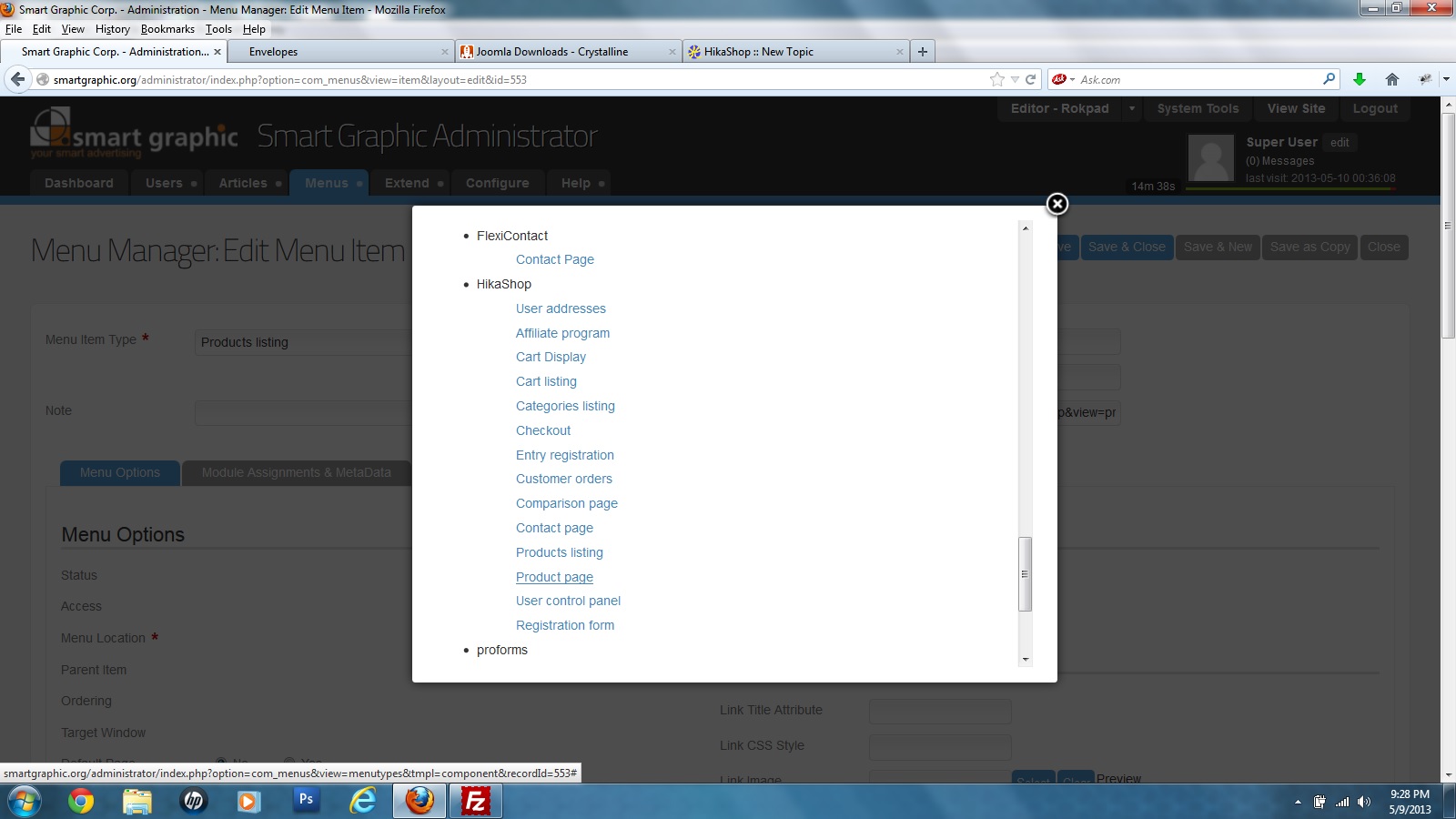Choose Registration form menu type

coord(565,625)
